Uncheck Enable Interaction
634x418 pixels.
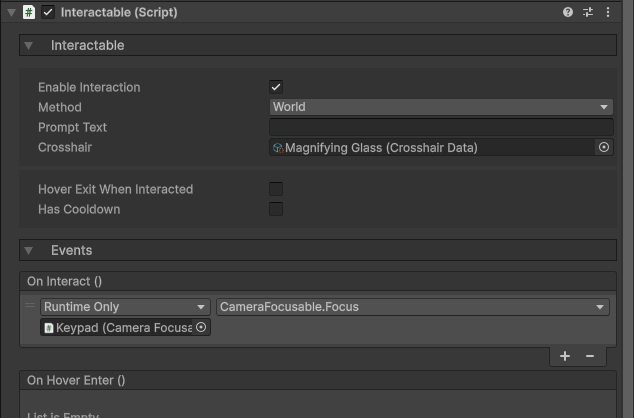pyautogui.click(x=276, y=87)
